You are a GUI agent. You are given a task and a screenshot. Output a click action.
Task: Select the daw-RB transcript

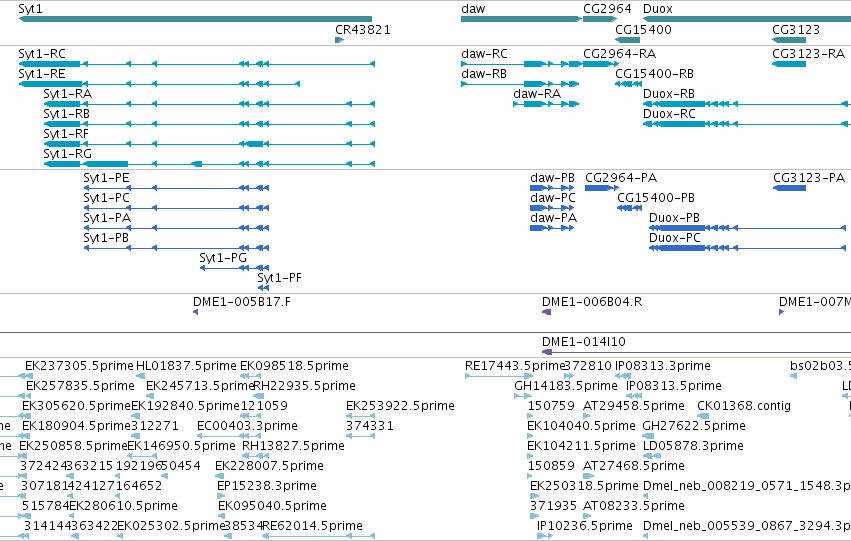pos(520,84)
